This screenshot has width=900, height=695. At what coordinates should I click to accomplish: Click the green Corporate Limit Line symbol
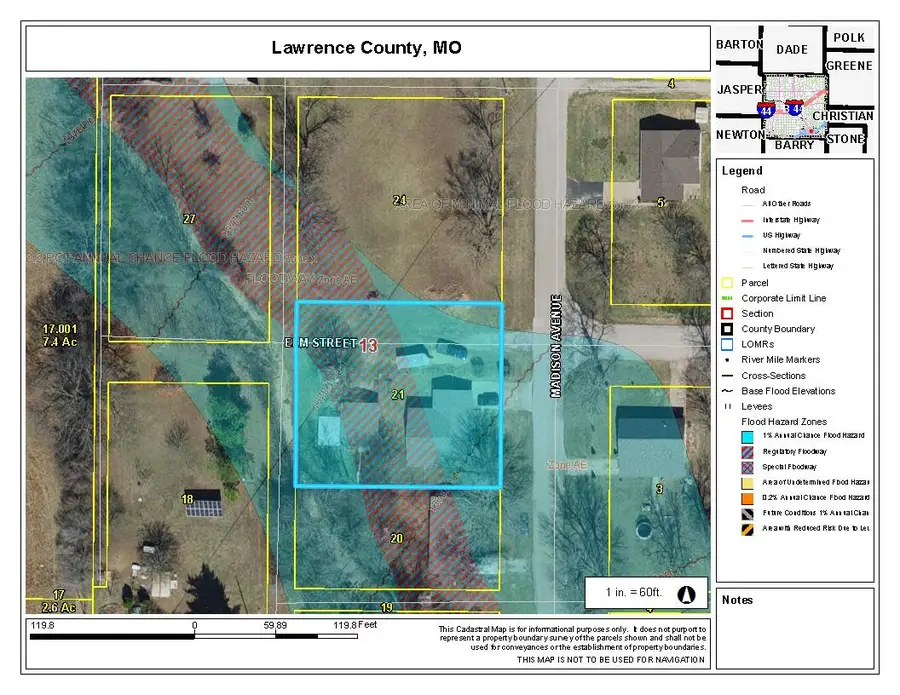click(728, 298)
